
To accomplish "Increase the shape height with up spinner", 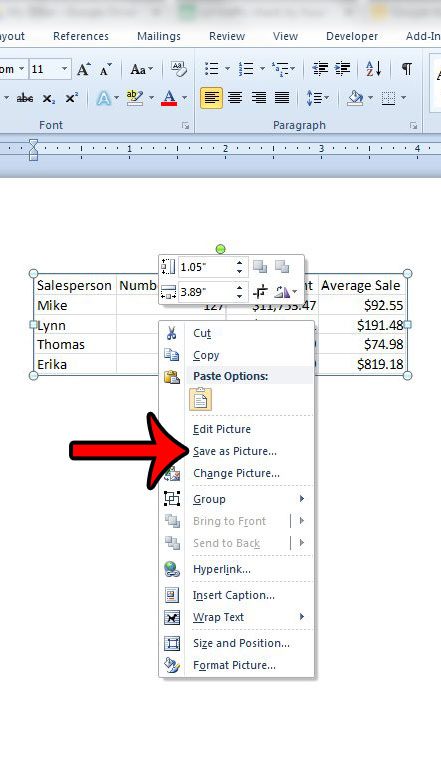I will point(240,263).
